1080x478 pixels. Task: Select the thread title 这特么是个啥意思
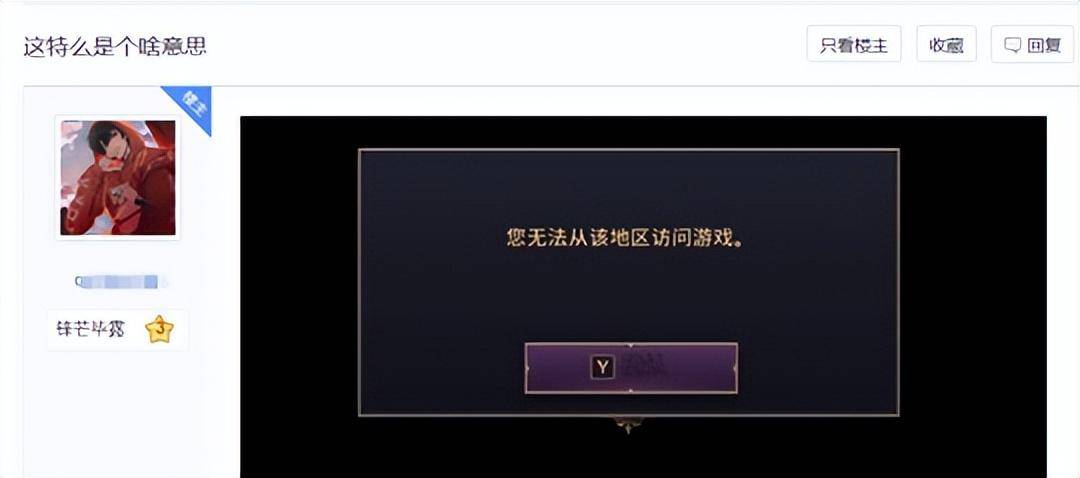click(x=115, y=47)
